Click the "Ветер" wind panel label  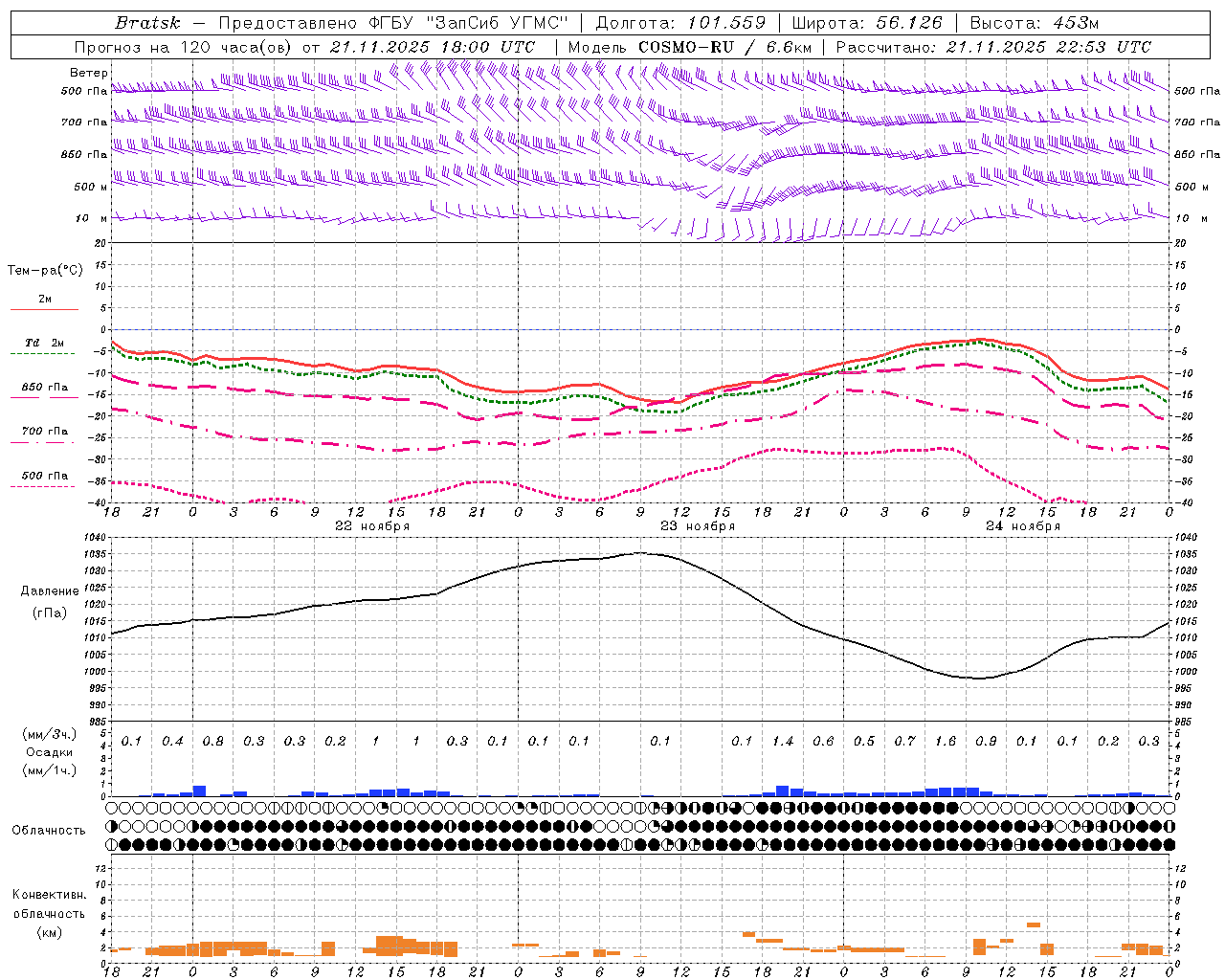[x=88, y=73]
